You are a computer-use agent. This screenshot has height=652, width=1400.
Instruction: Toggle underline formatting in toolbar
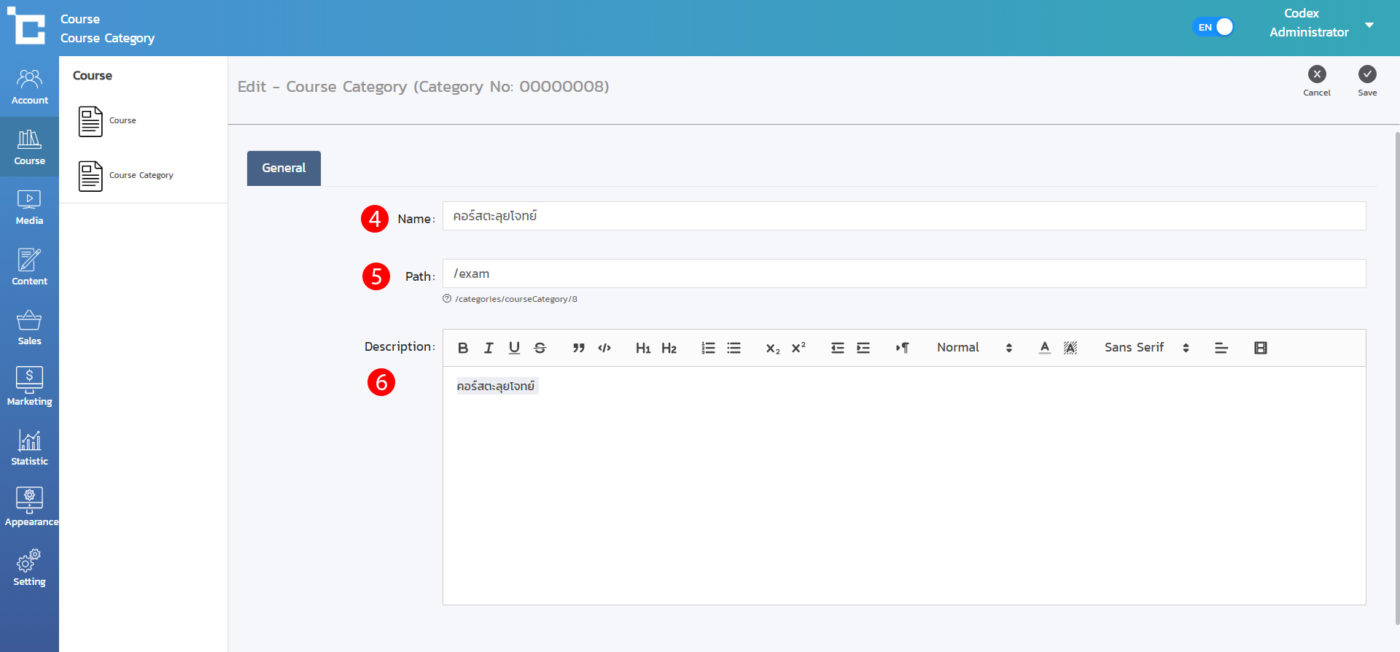(514, 348)
